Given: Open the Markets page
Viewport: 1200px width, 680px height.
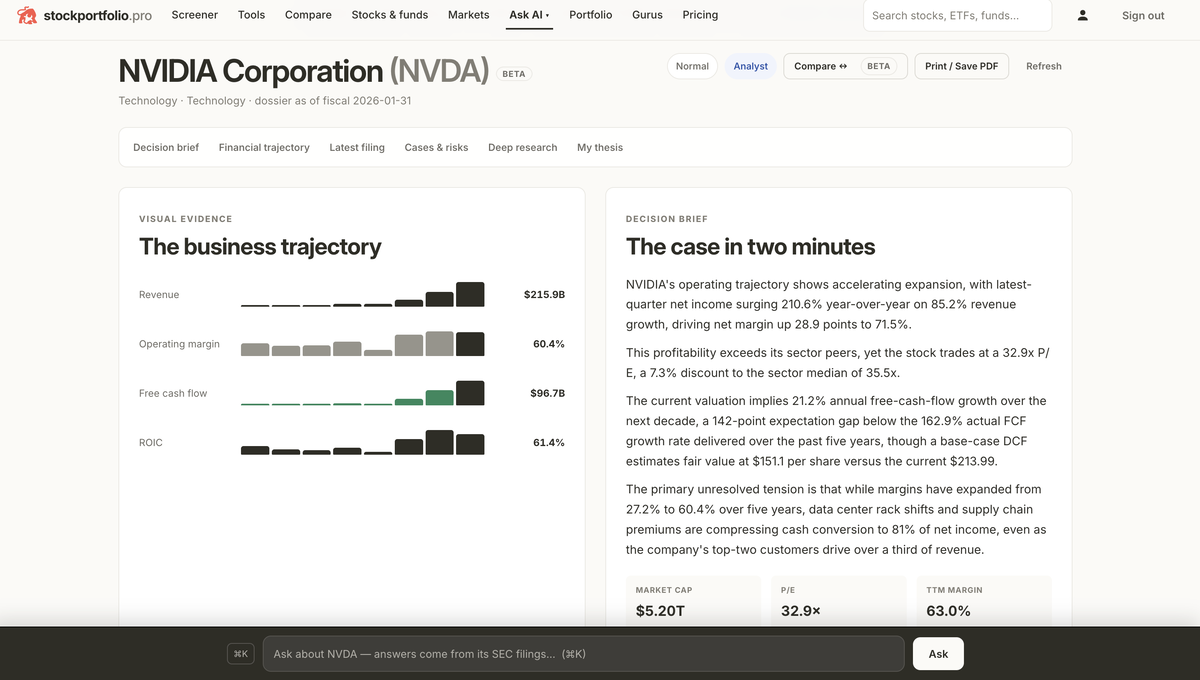Looking at the screenshot, I should point(469,15).
